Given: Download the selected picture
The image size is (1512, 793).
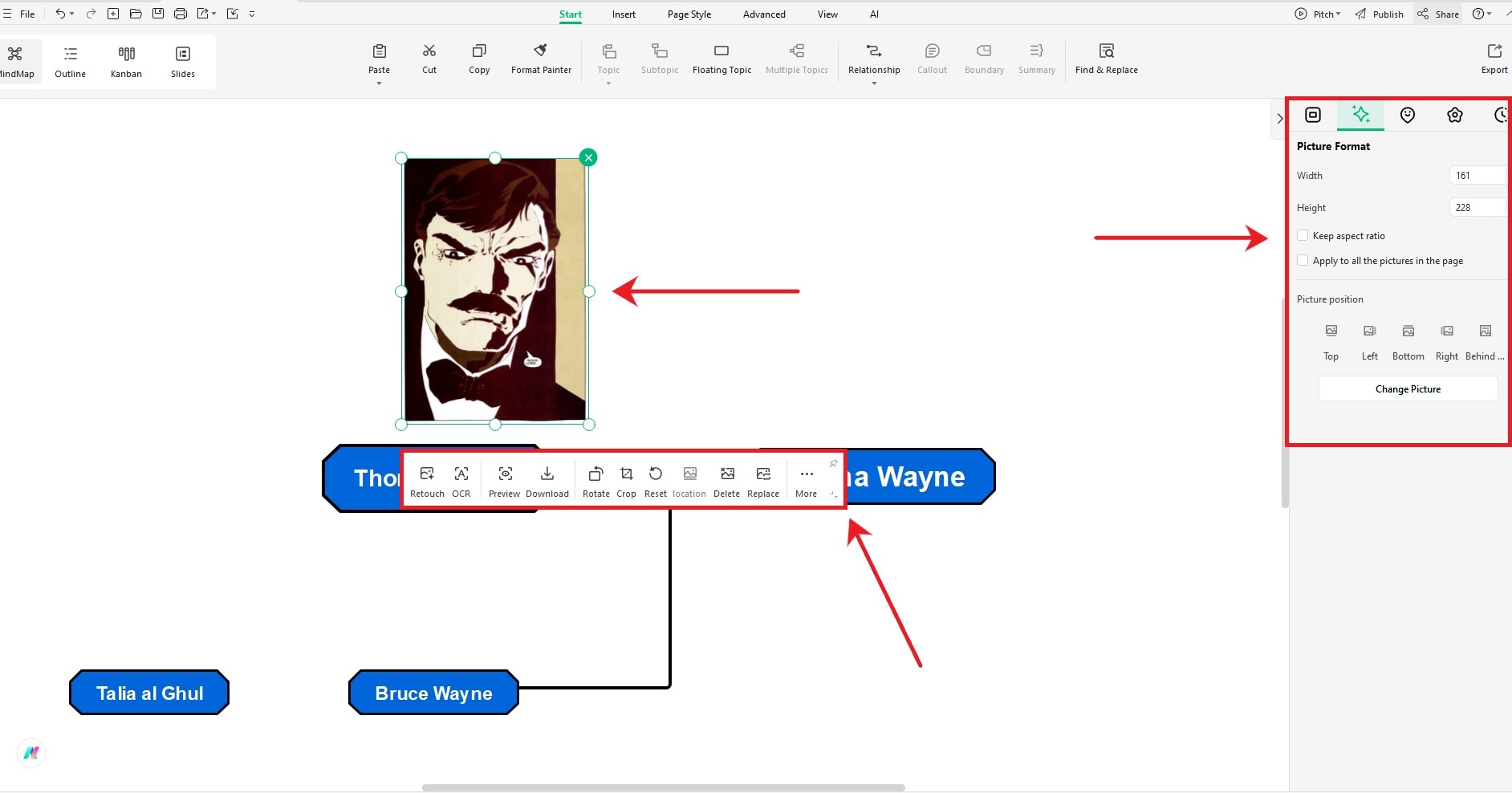Looking at the screenshot, I should [547, 482].
